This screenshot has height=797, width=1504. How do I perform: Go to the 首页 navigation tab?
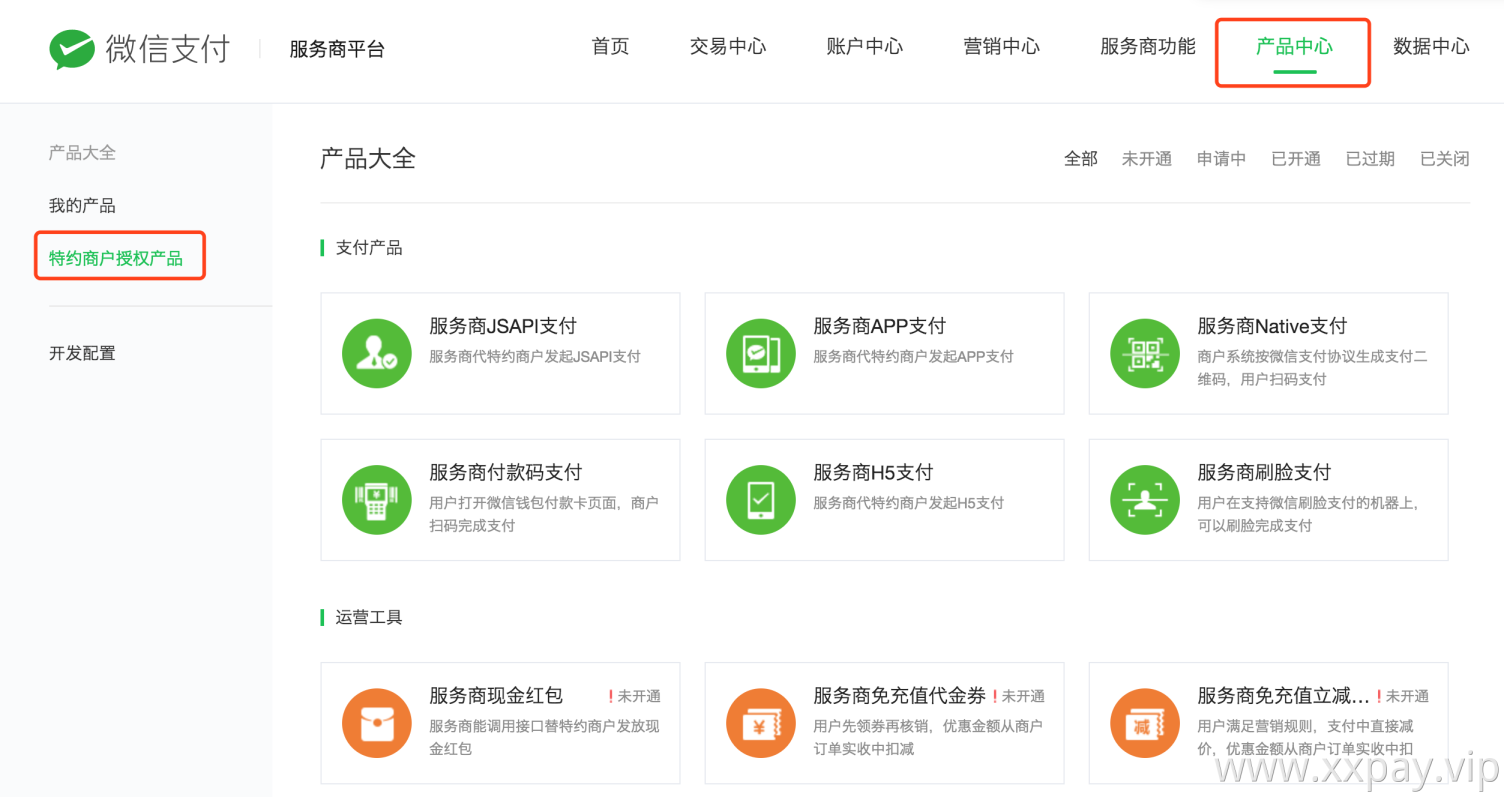click(610, 46)
